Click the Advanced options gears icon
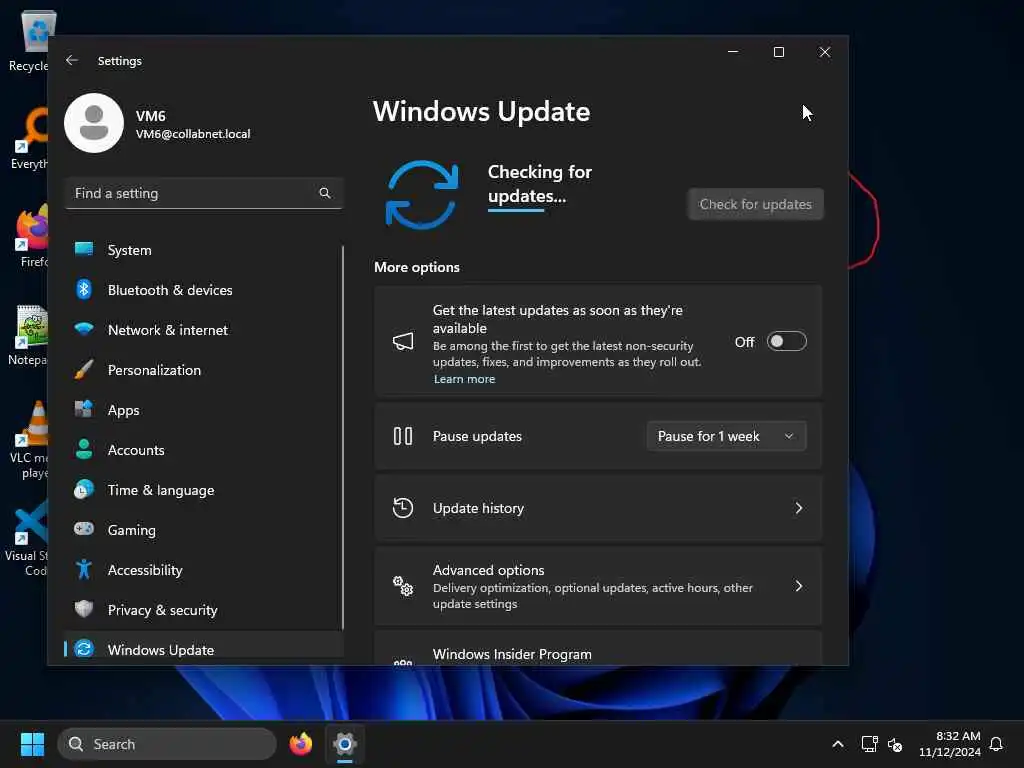The image size is (1024, 768). pos(403,586)
